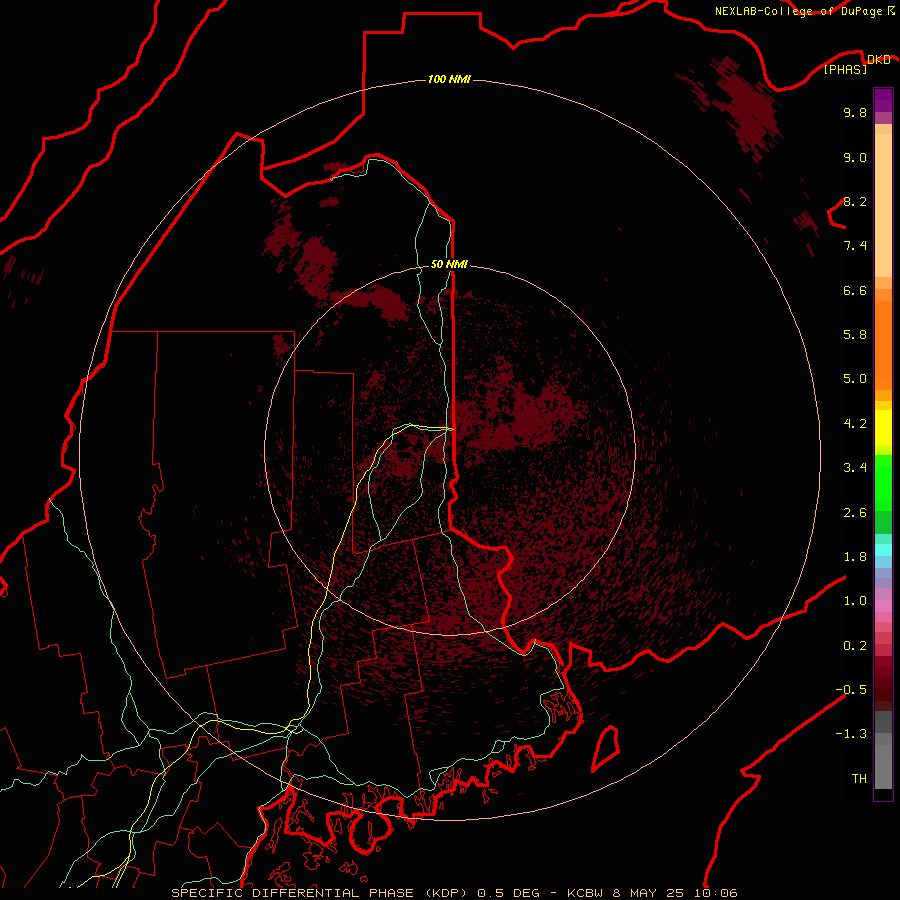Click the 2.6 scale value
The width and height of the screenshot is (900, 900).
pyautogui.click(x=855, y=513)
